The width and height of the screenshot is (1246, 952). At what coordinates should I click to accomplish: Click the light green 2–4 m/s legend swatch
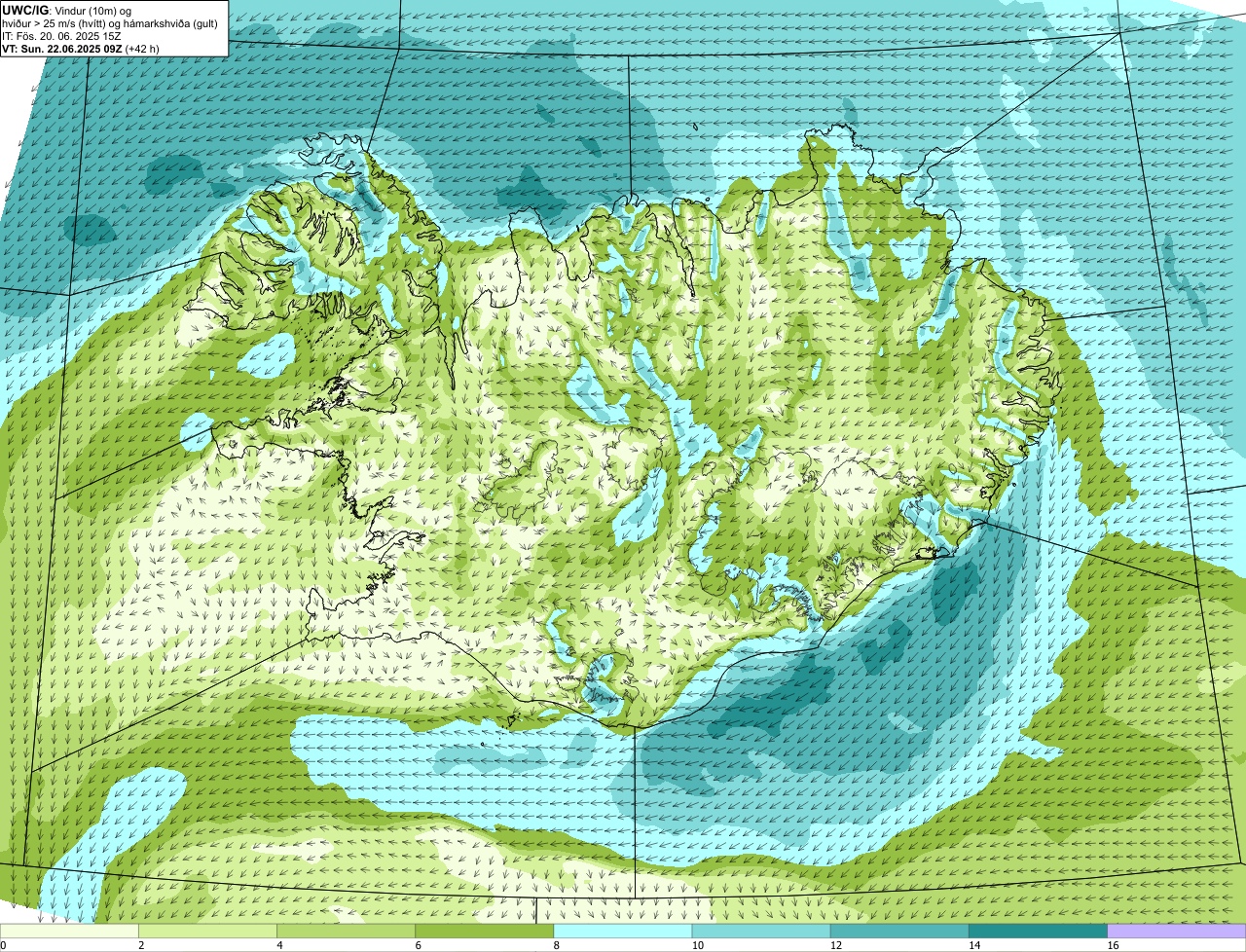[208, 931]
